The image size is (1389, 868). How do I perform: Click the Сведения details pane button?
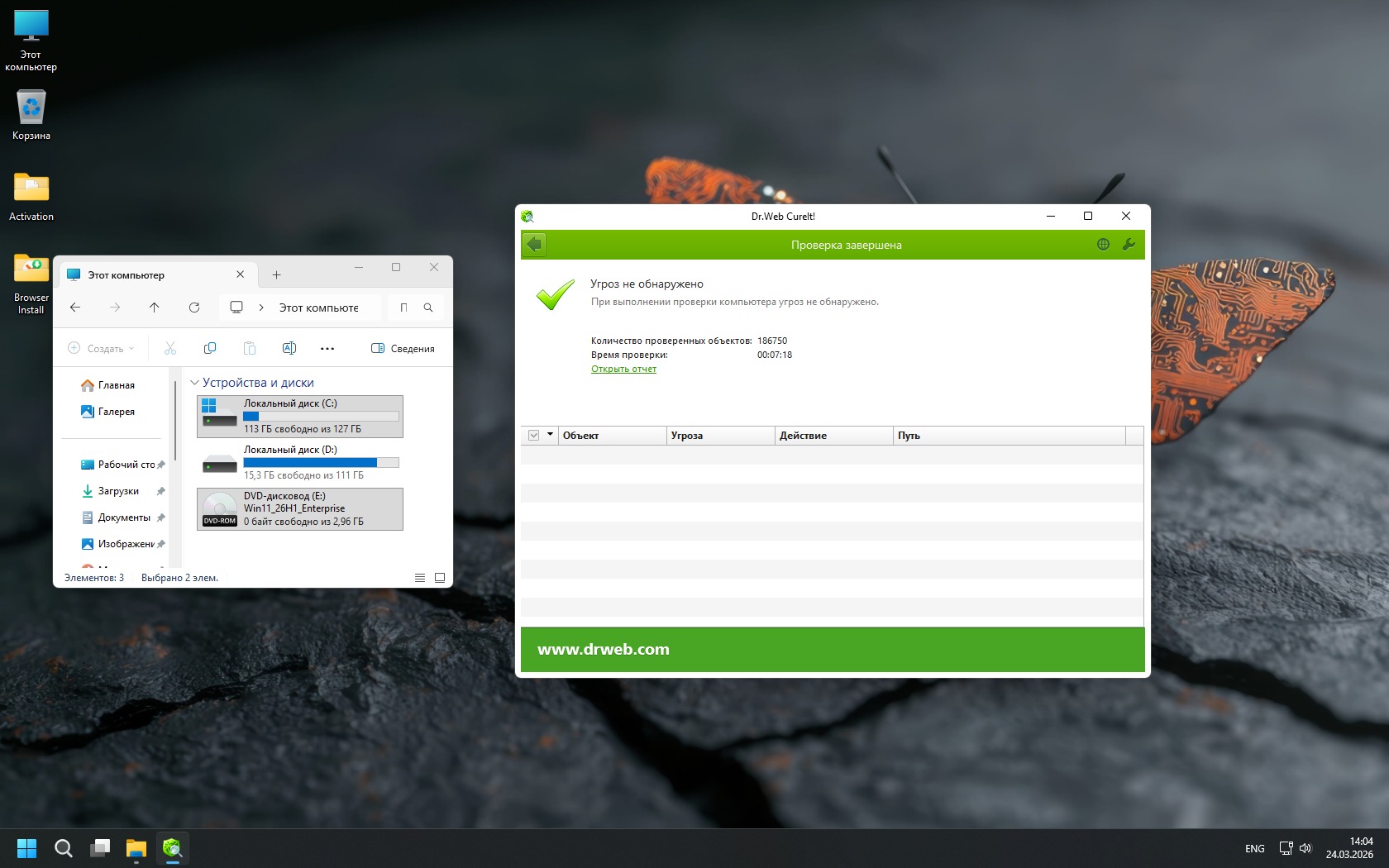pyautogui.click(x=403, y=349)
